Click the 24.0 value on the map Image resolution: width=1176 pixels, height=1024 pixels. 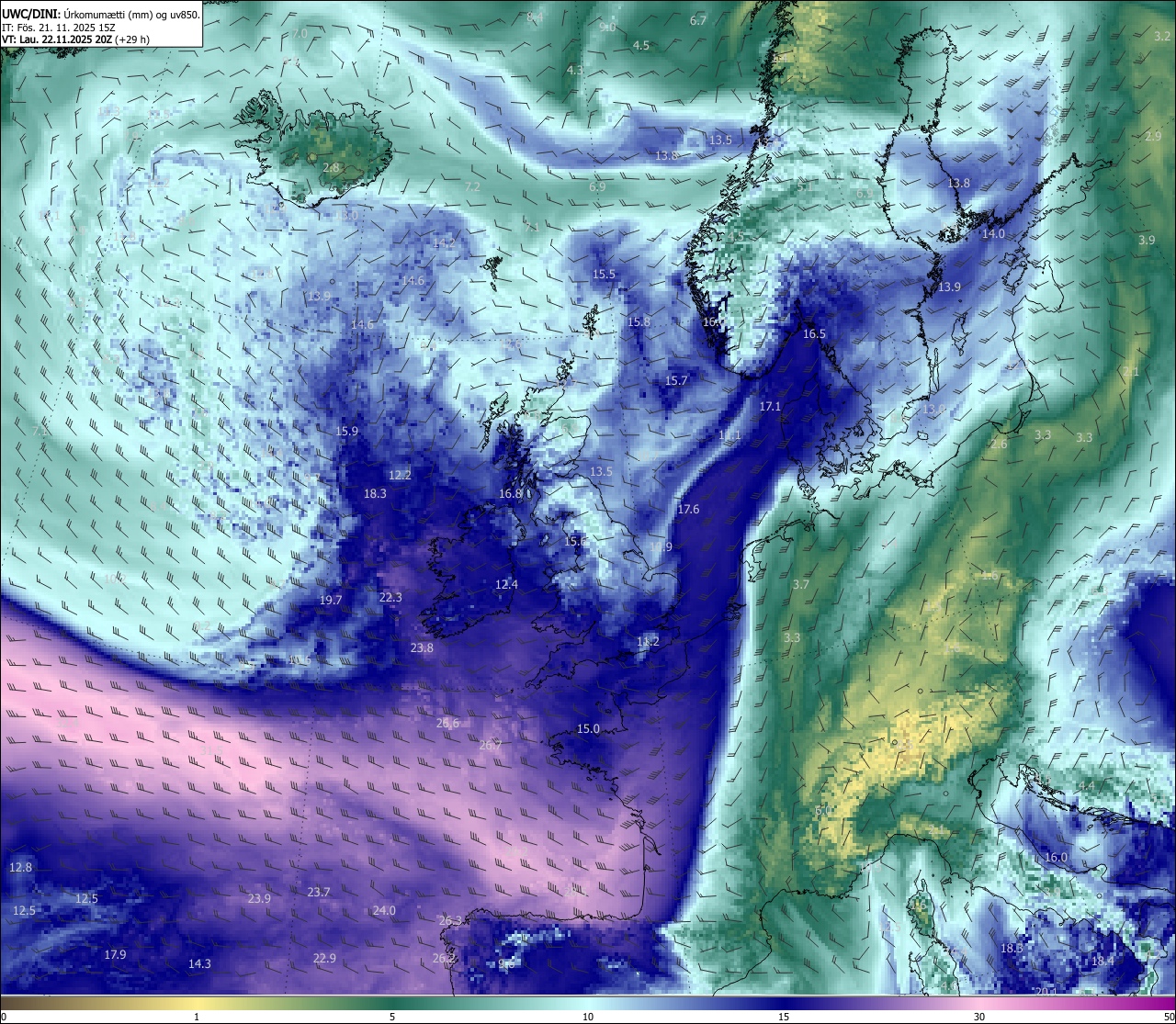tap(384, 910)
